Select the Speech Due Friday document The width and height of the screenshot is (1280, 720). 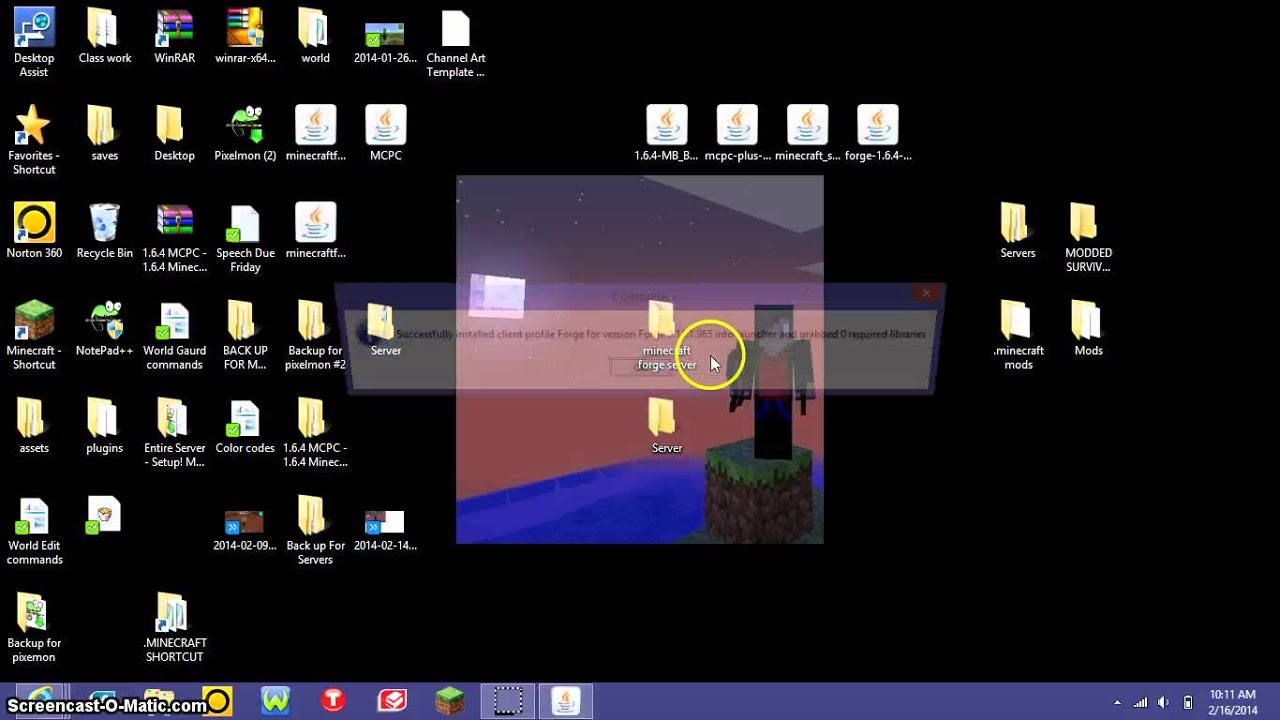click(x=245, y=238)
